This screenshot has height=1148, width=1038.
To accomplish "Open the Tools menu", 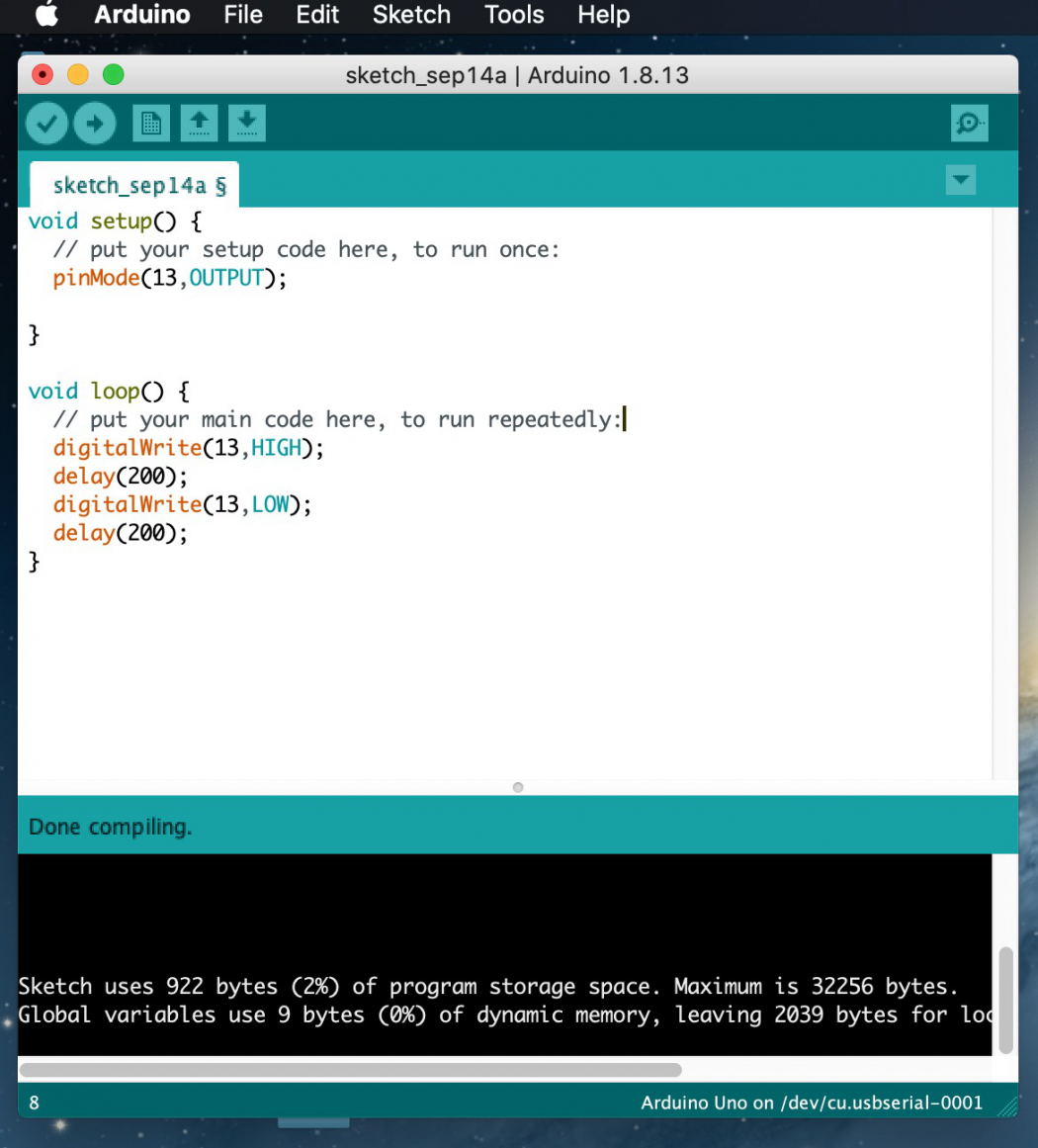I will [x=514, y=15].
